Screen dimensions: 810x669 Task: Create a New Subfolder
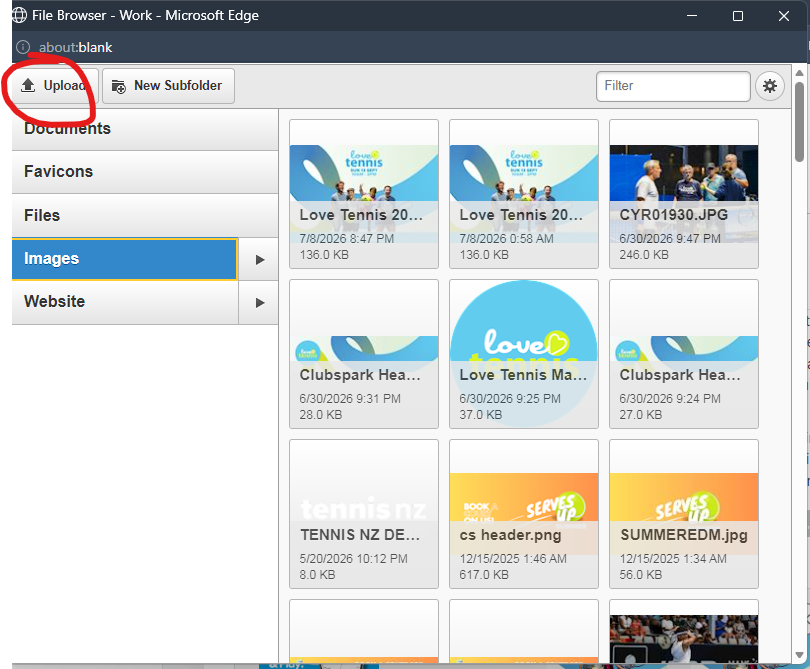pos(168,86)
